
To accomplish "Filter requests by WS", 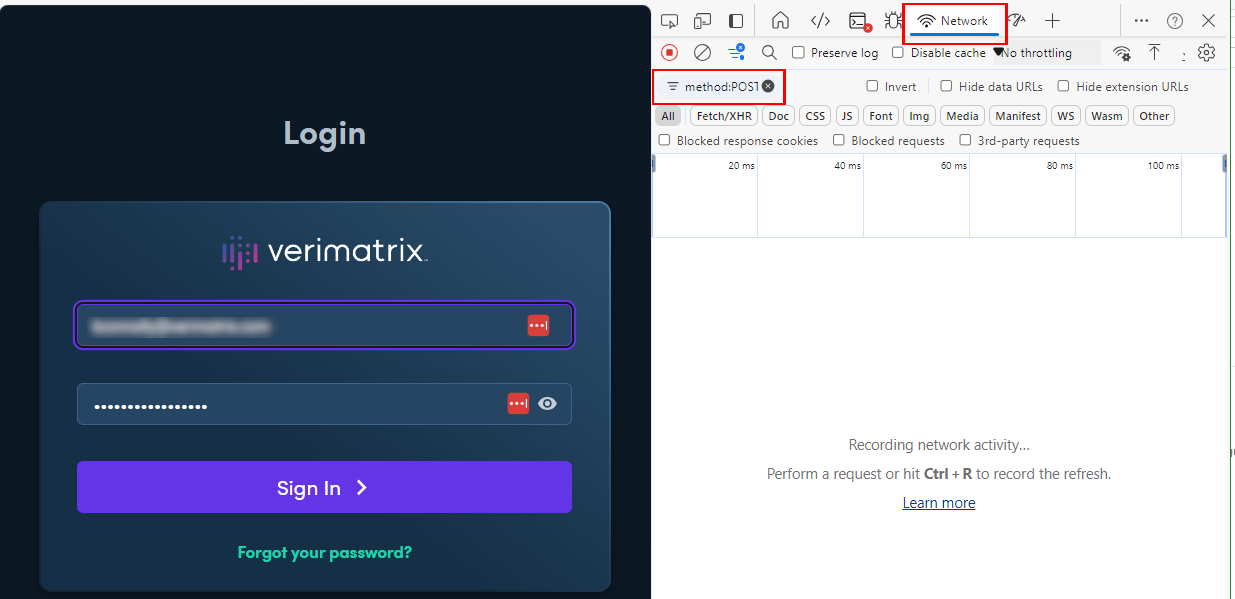I will (1066, 116).
